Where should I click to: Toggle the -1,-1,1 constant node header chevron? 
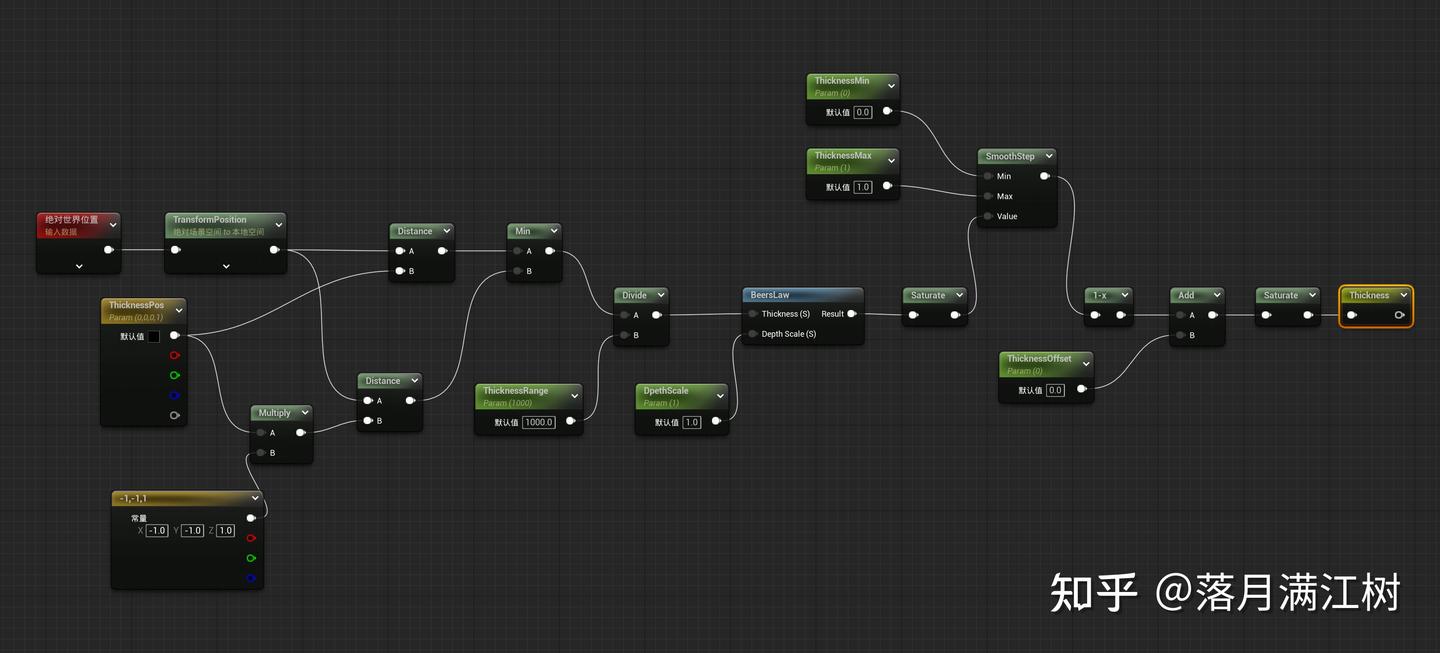pos(255,498)
